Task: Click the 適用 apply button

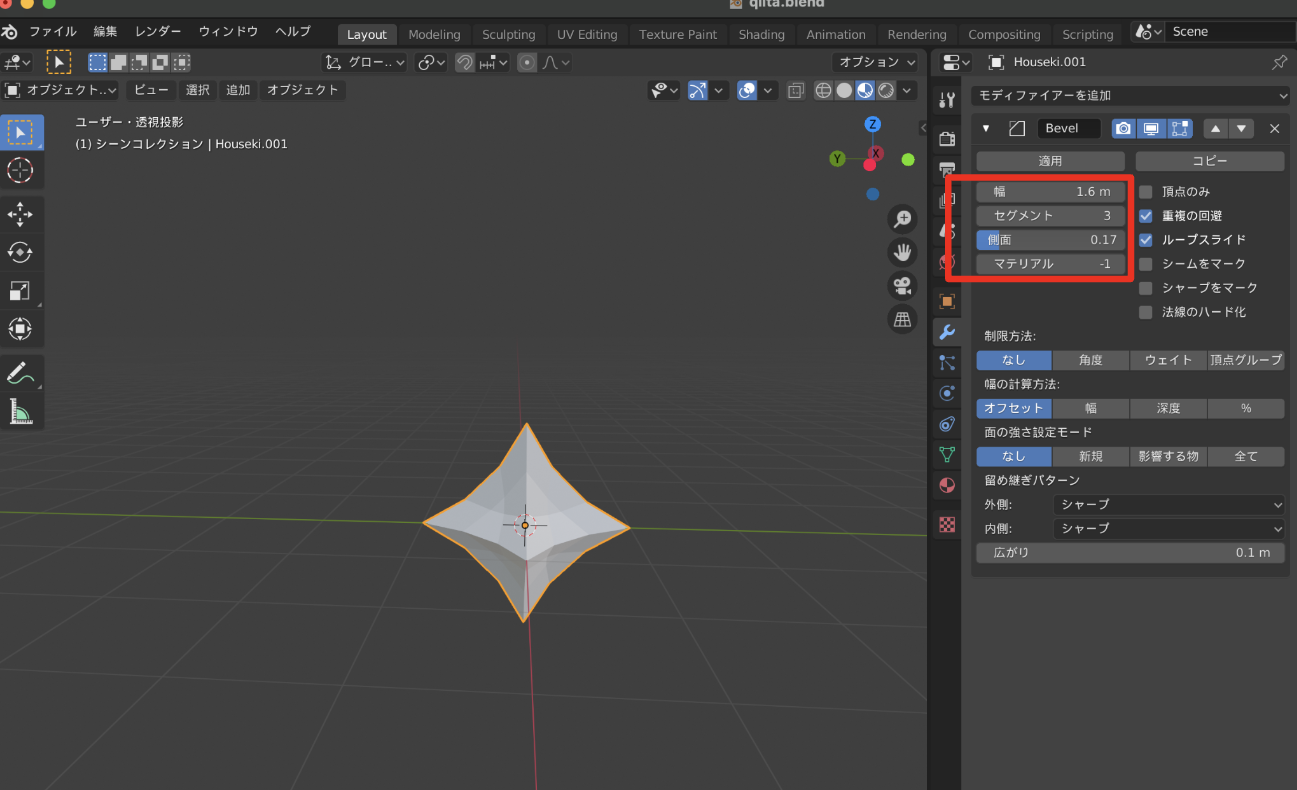Action: [1050, 161]
